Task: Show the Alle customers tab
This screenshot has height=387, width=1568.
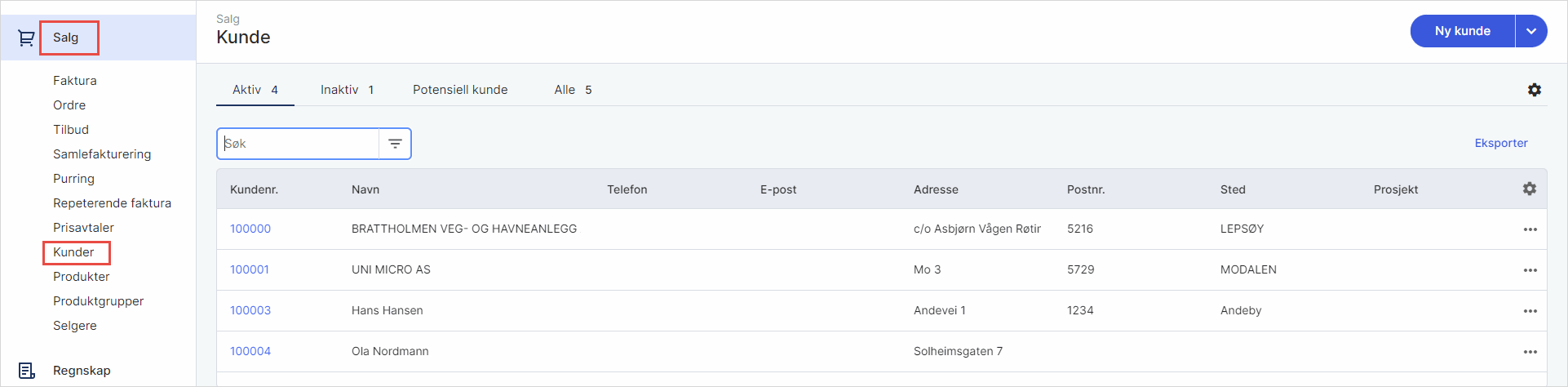Action: (x=573, y=90)
